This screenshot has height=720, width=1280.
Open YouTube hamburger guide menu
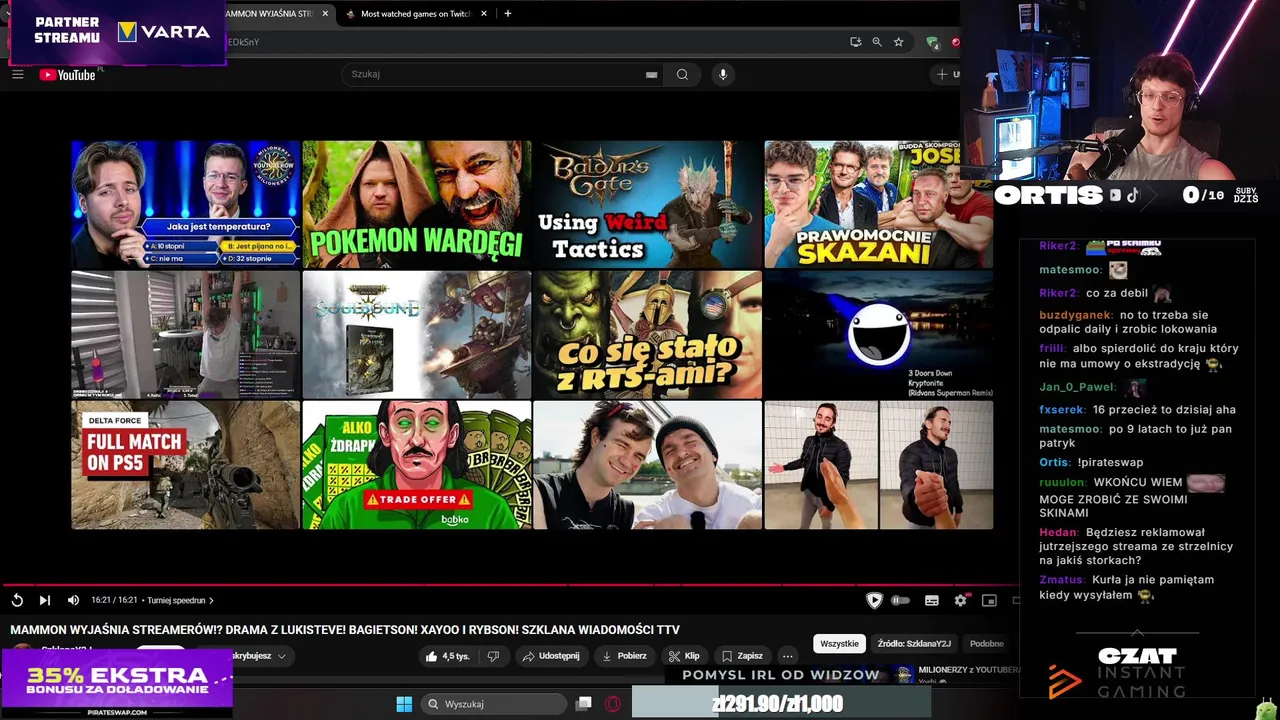[x=17, y=74]
